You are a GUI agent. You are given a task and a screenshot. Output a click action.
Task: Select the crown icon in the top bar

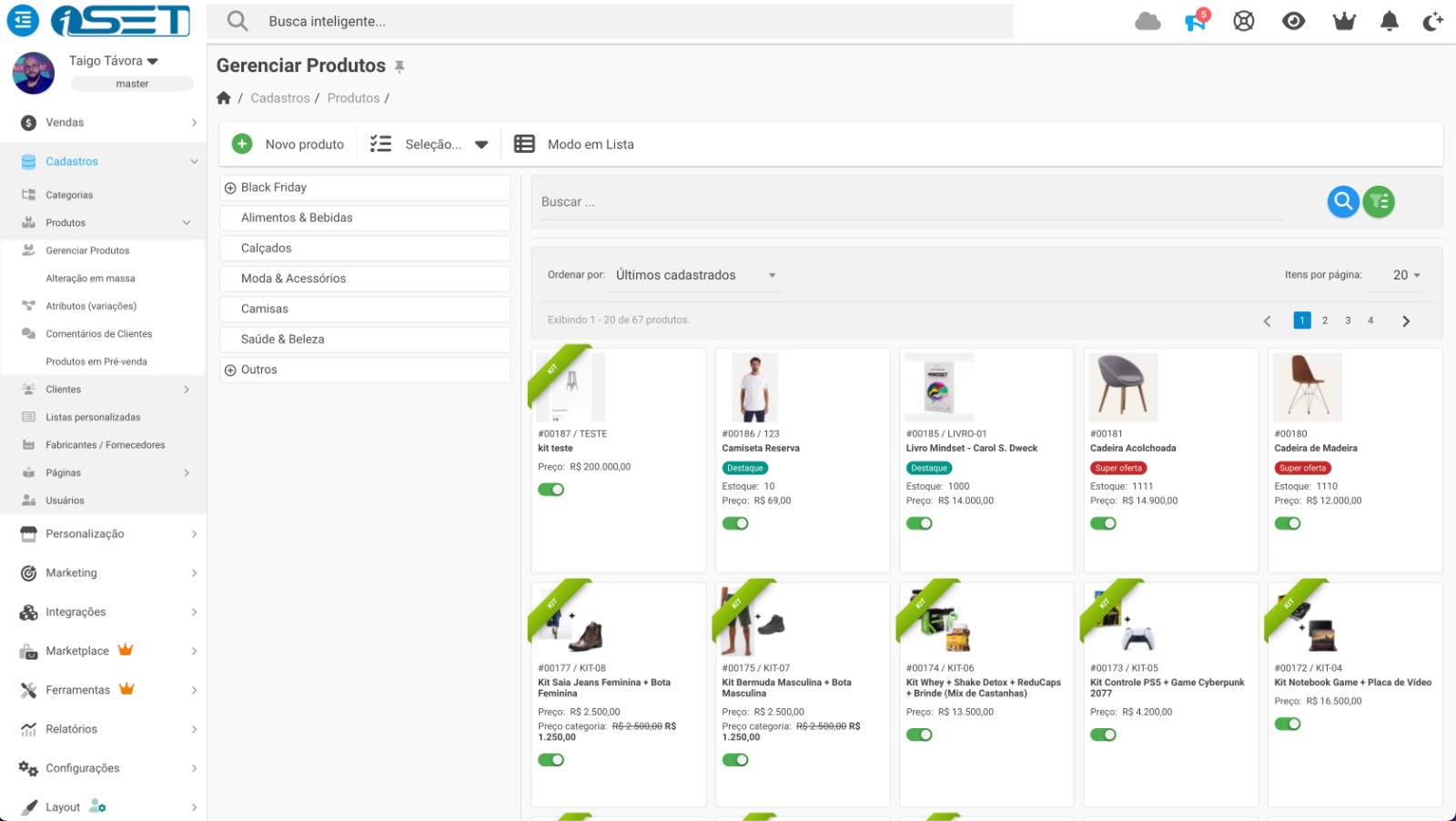(1344, 20)
